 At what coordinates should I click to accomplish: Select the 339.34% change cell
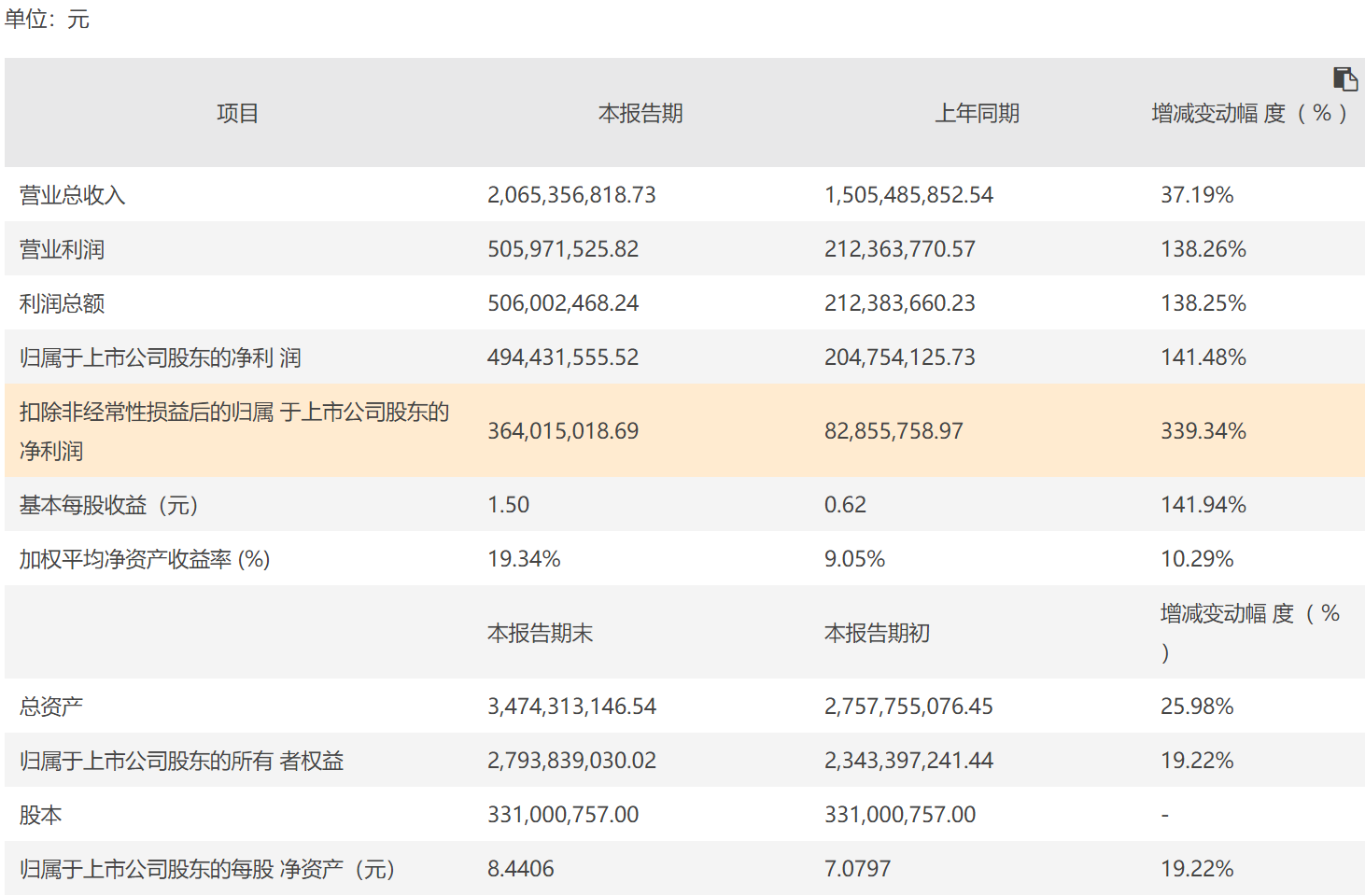(1203, 431)
